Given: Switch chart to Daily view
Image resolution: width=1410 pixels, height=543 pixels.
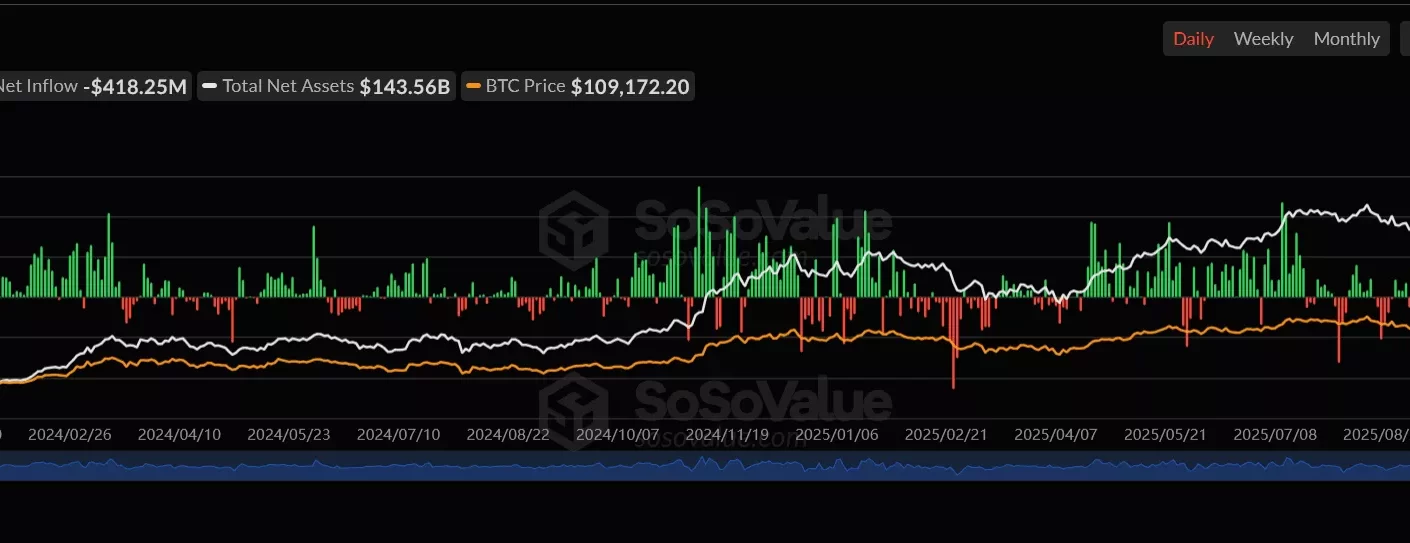Looking at the screenshot, I should pos(1193,39).
